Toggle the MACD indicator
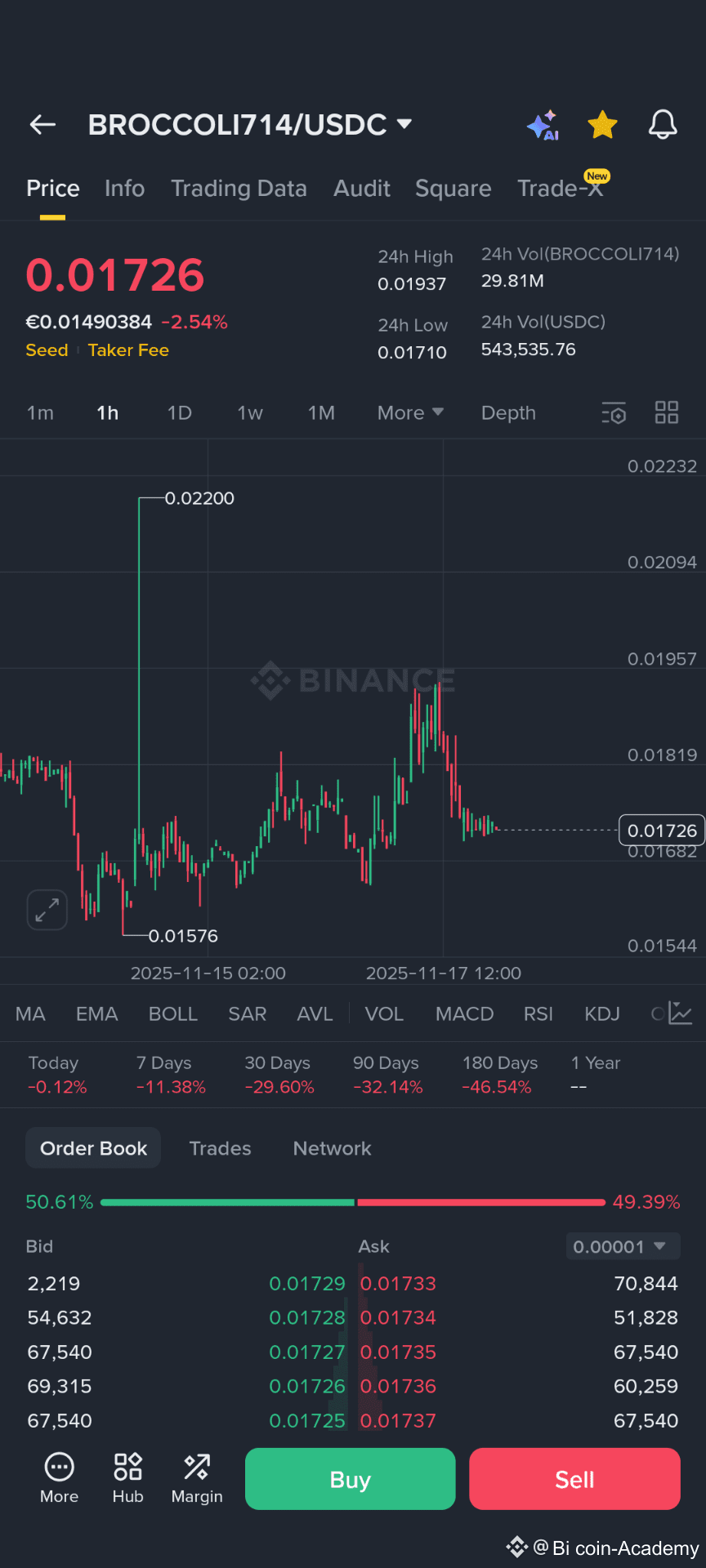The image size is (706, 1568). click(x=464, y=1014)
